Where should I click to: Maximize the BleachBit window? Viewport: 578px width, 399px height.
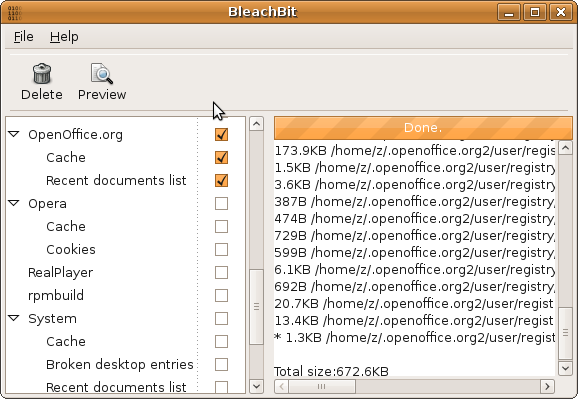click(x=535, y=12)
